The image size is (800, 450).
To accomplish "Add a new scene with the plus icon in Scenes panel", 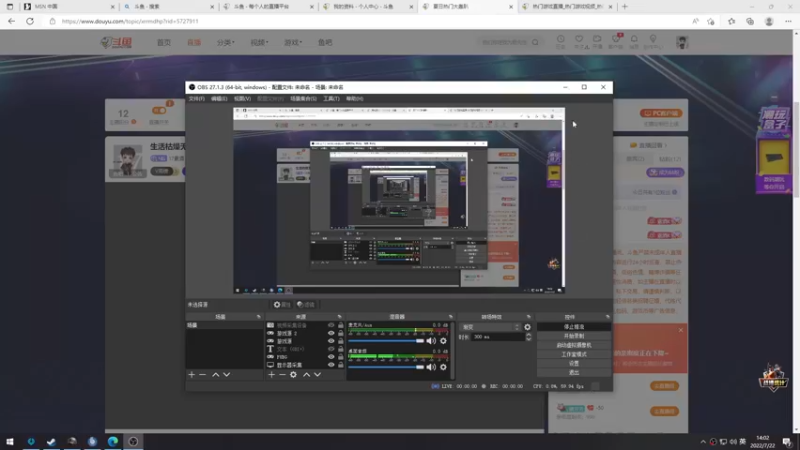I will coord(192,374).
